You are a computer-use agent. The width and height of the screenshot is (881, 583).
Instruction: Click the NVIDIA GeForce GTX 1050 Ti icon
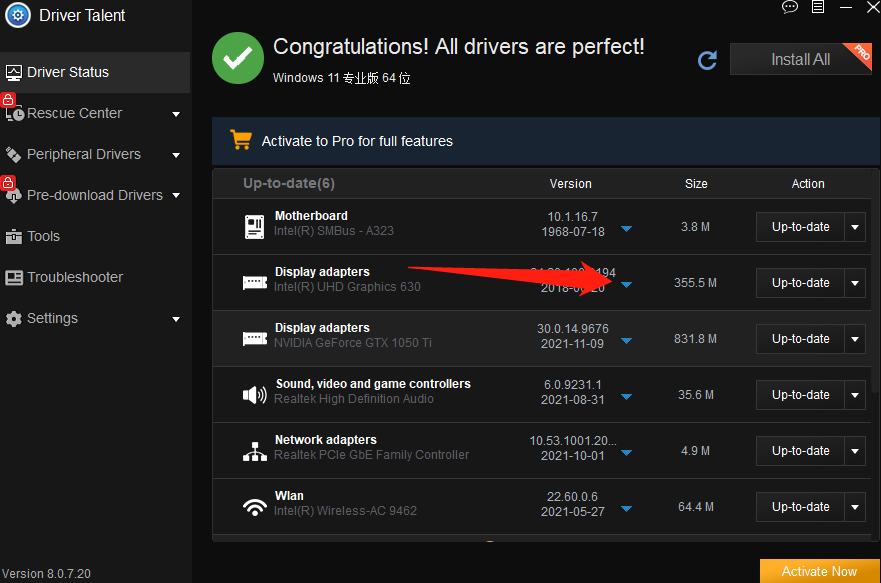click(255, 338)
